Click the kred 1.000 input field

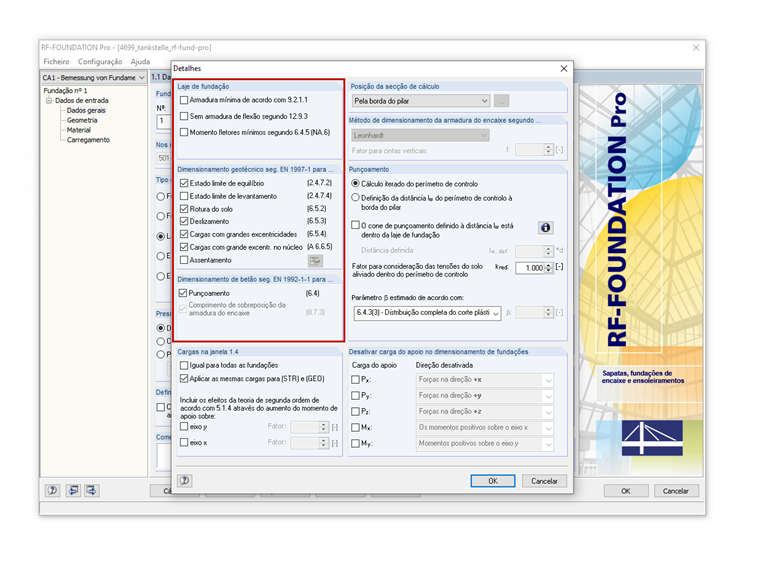click(530, 268)
